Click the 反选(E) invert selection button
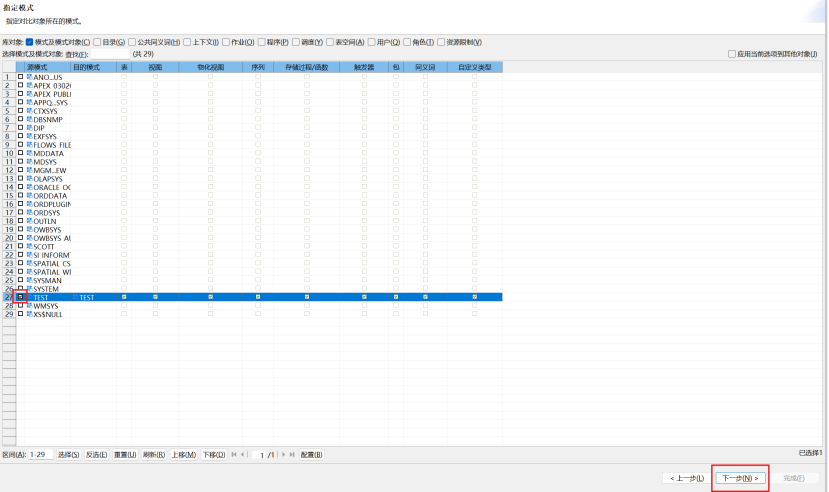829x492 pixels. point(96,454)
